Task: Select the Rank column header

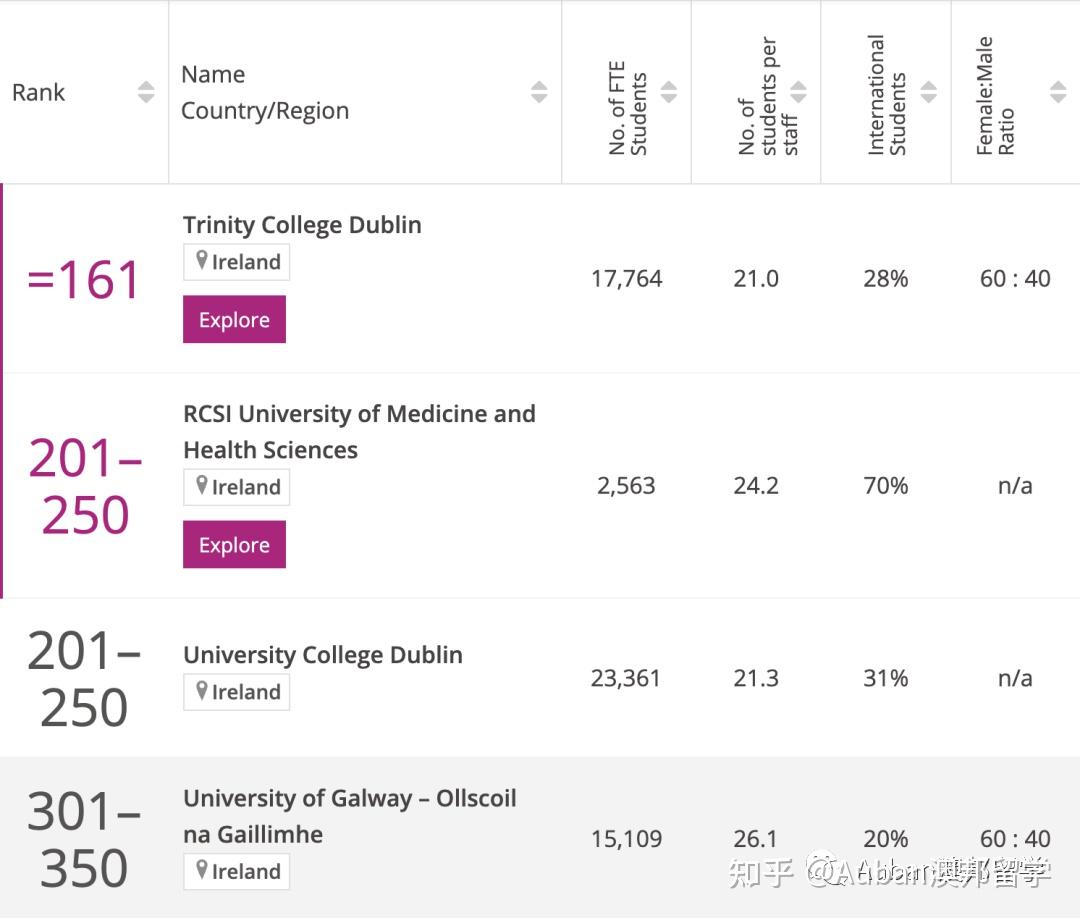Action: pyautogui.click(x=38, y=92)
